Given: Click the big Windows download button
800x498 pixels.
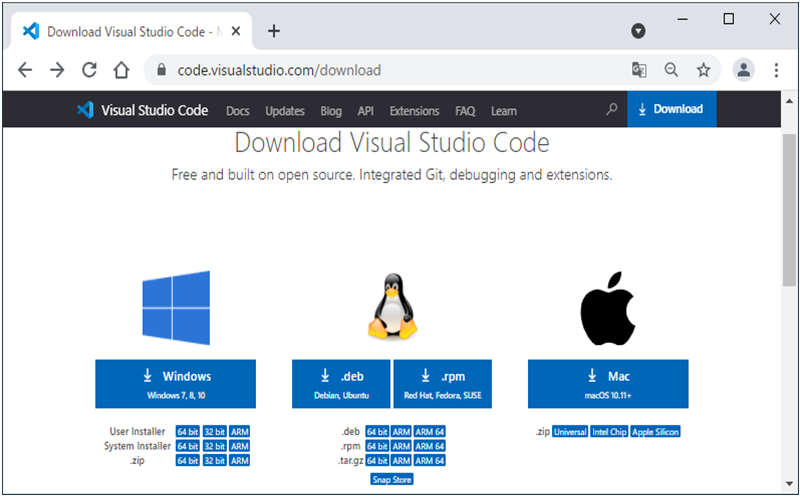Looking at the screenshot, I should click(x=176, y=384).
